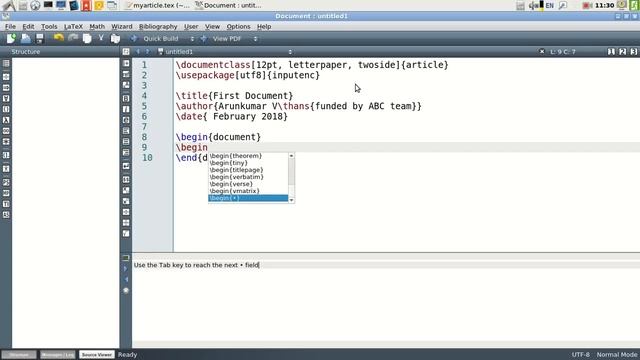Screen dimensions: 640x360
Task: Open the Wizard menu
Action: coord(122,27)
